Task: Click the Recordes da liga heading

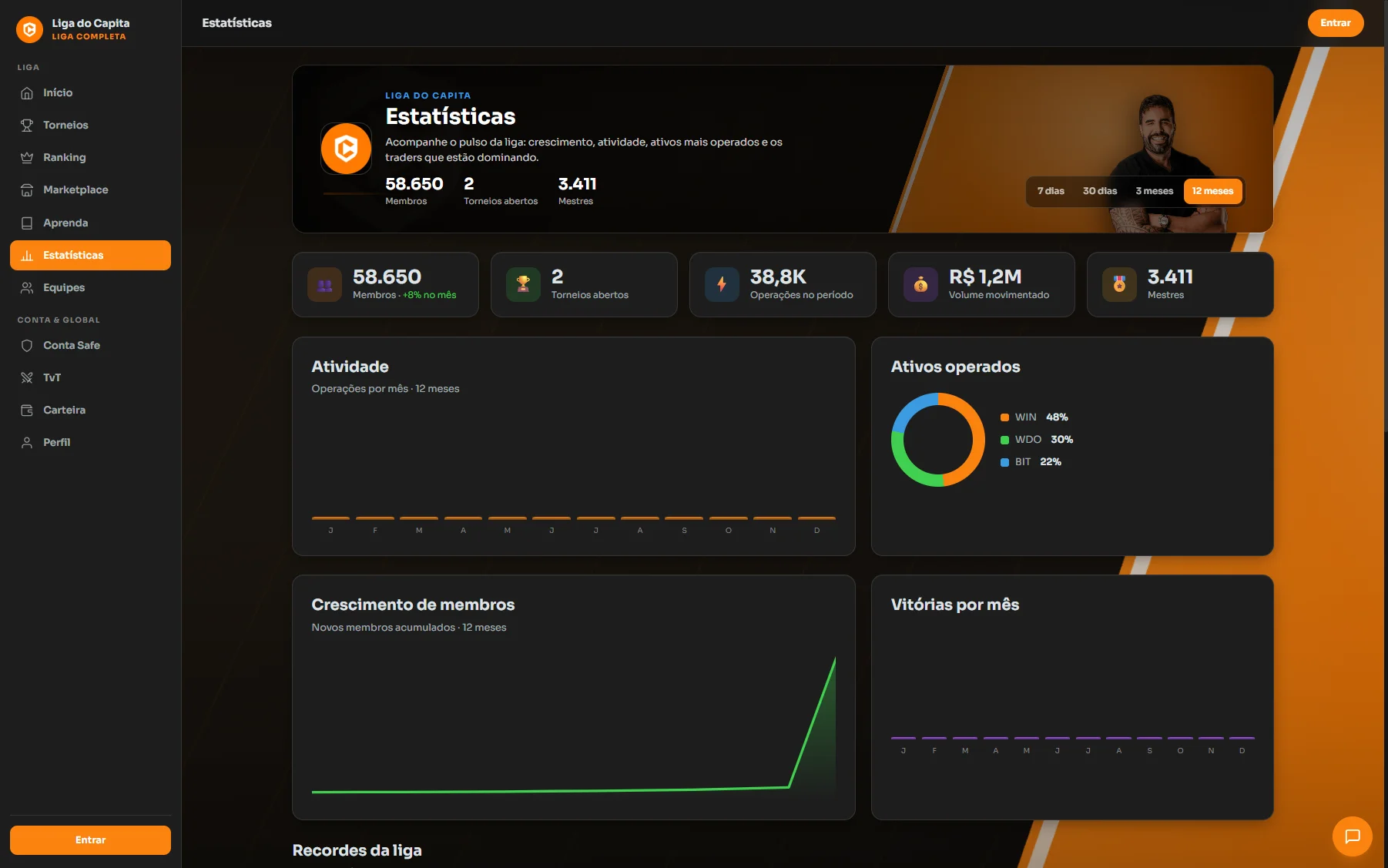Action: tap(357, 851)
